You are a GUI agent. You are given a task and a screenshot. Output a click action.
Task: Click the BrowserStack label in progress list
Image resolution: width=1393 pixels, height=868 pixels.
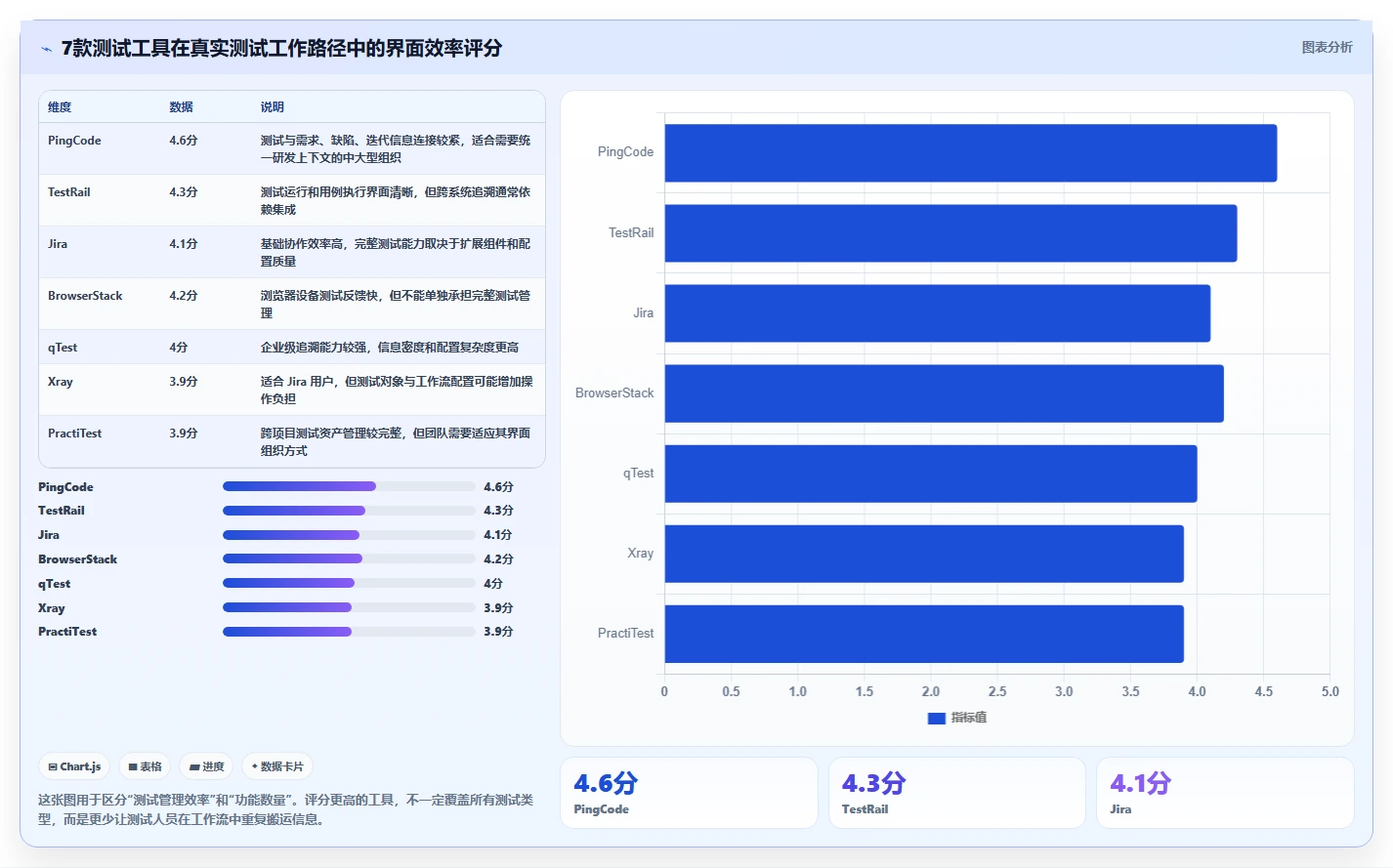click(x=77, y=559)
